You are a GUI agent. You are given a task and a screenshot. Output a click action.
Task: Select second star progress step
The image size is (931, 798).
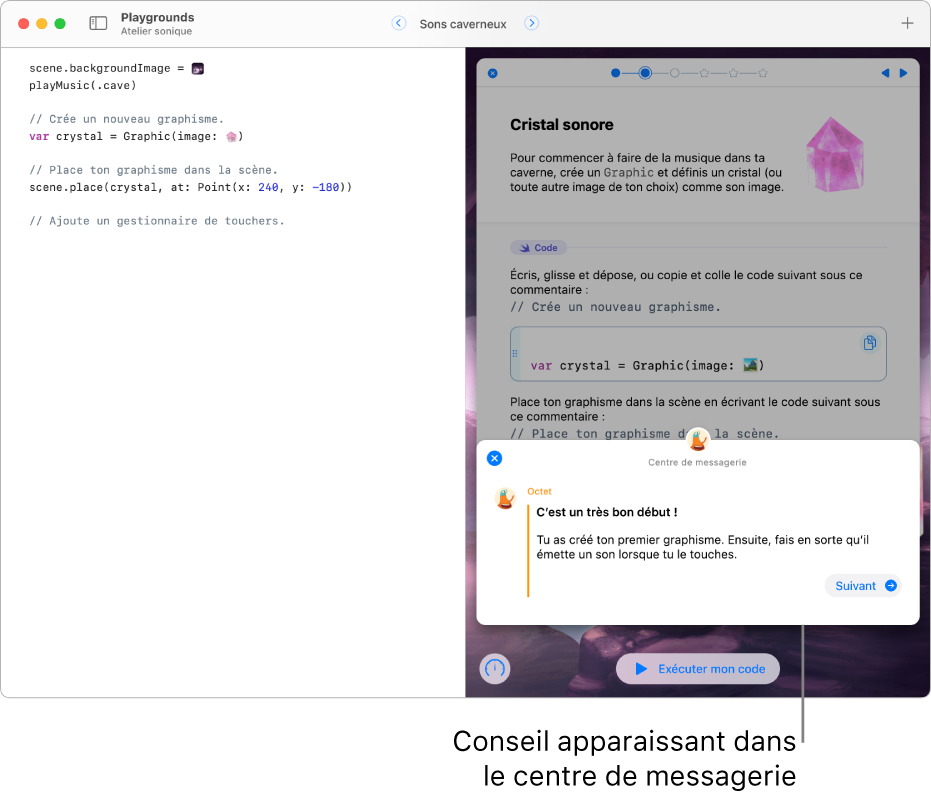tap(733, 73)
